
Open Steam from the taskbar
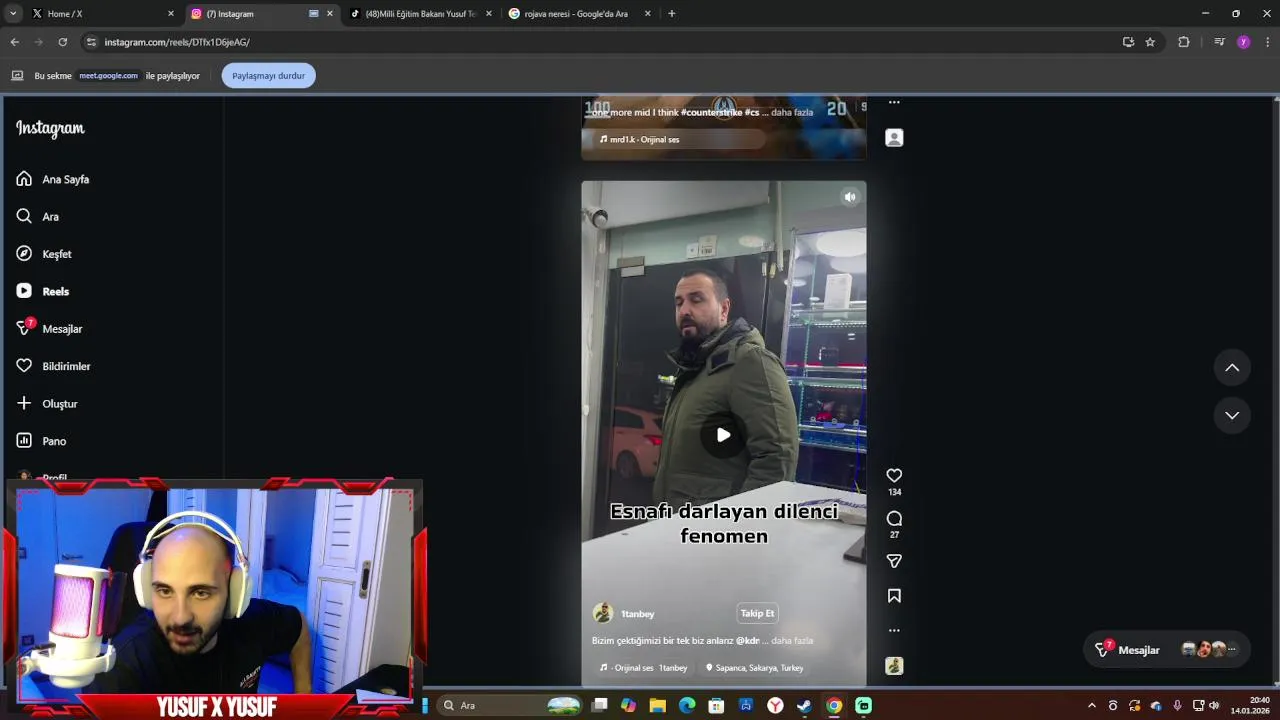click(804, 705)
